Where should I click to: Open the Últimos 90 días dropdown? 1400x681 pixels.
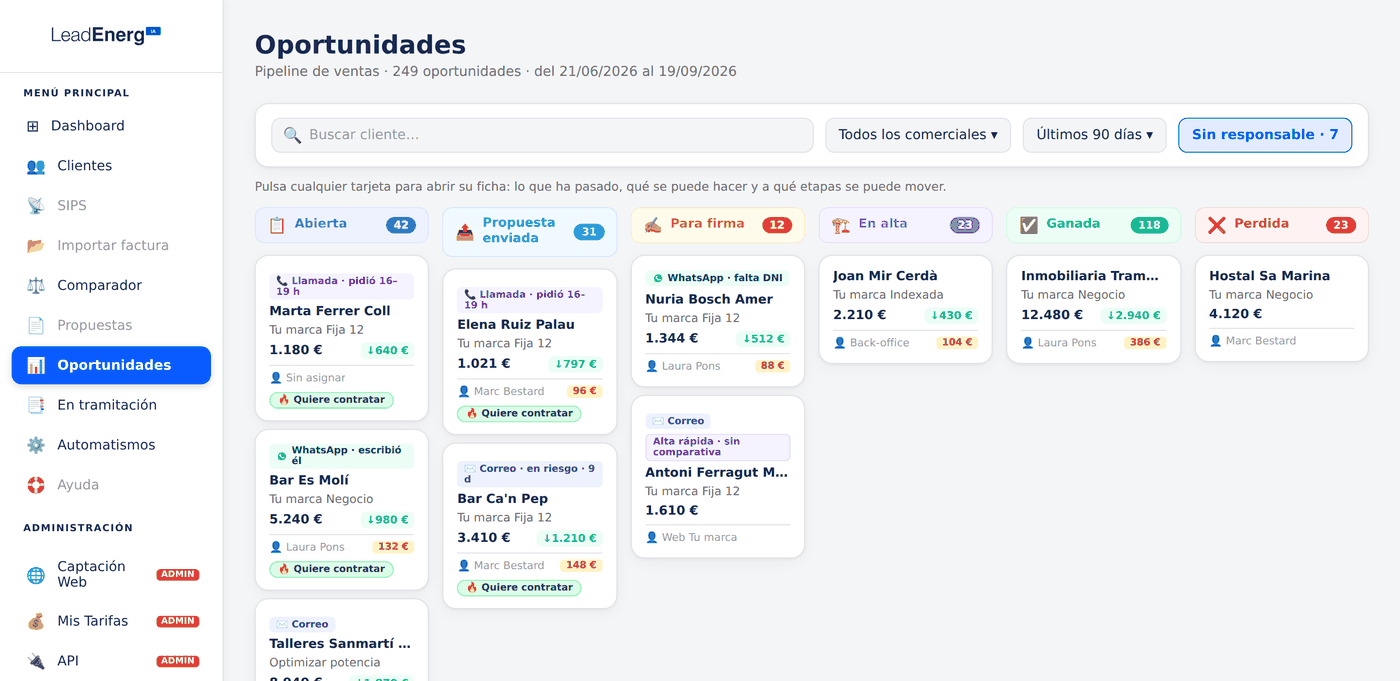tap(1094, 135)
